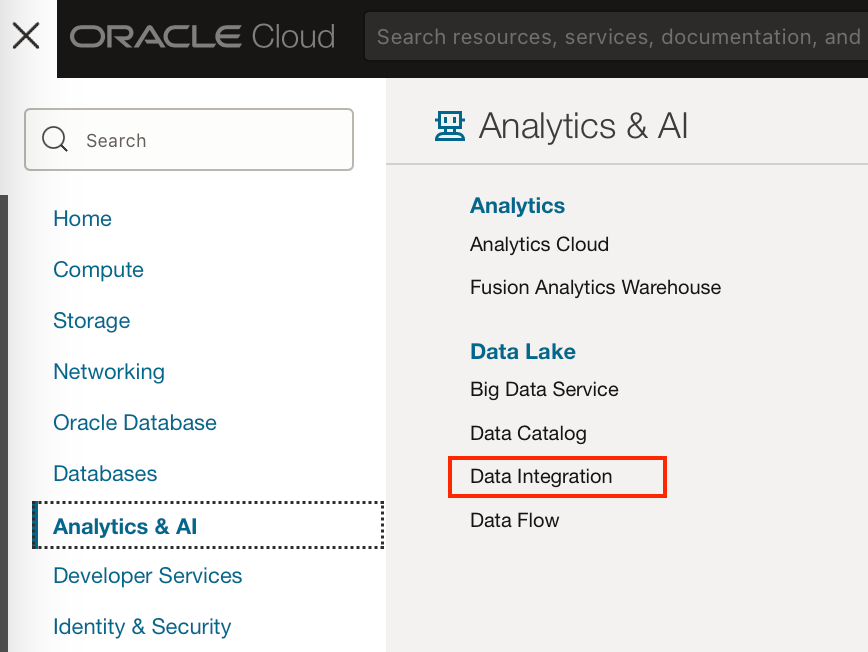
Task: Open the Developer Services section
Action: coord(147,576)
